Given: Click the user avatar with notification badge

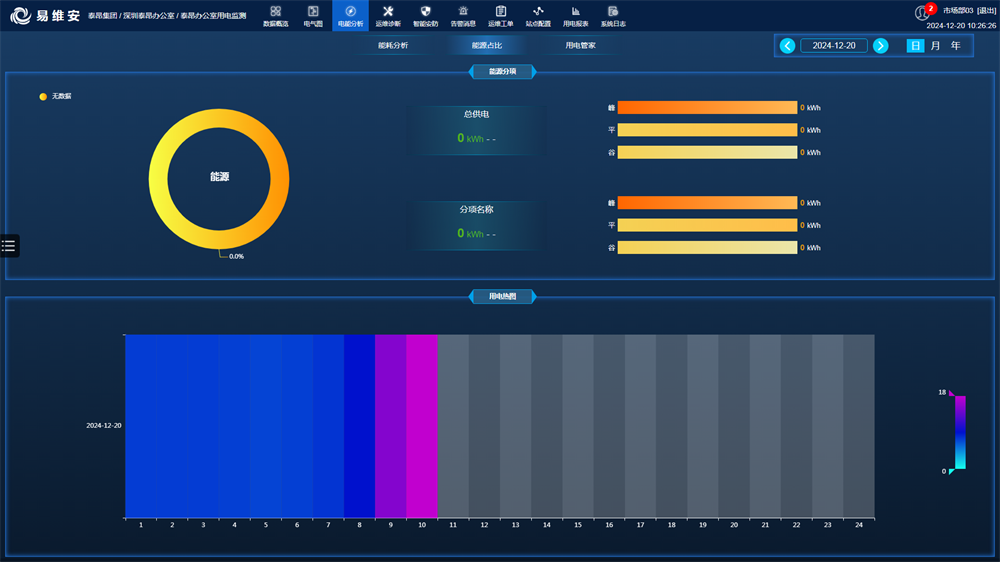Looking at the screenshot, I should (x=923, y=12).
